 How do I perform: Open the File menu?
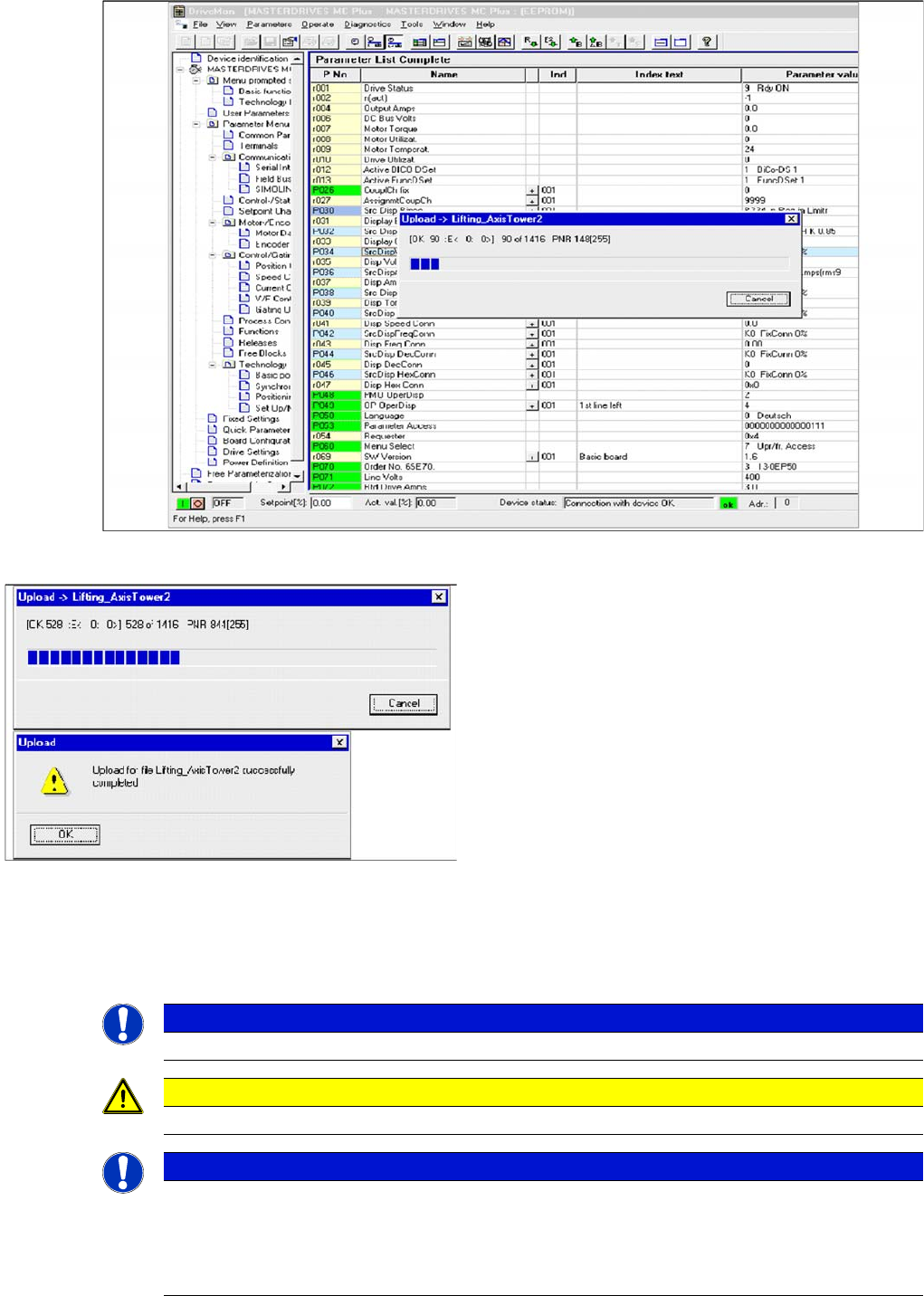[x=200, y=24]
